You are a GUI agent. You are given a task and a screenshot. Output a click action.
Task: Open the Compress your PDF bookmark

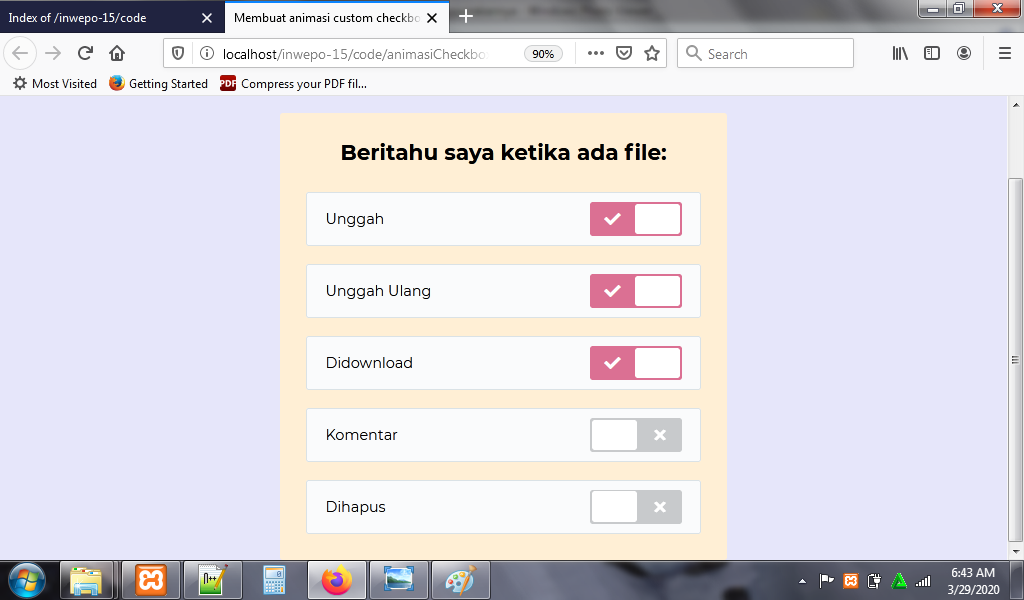coord(293,84)
